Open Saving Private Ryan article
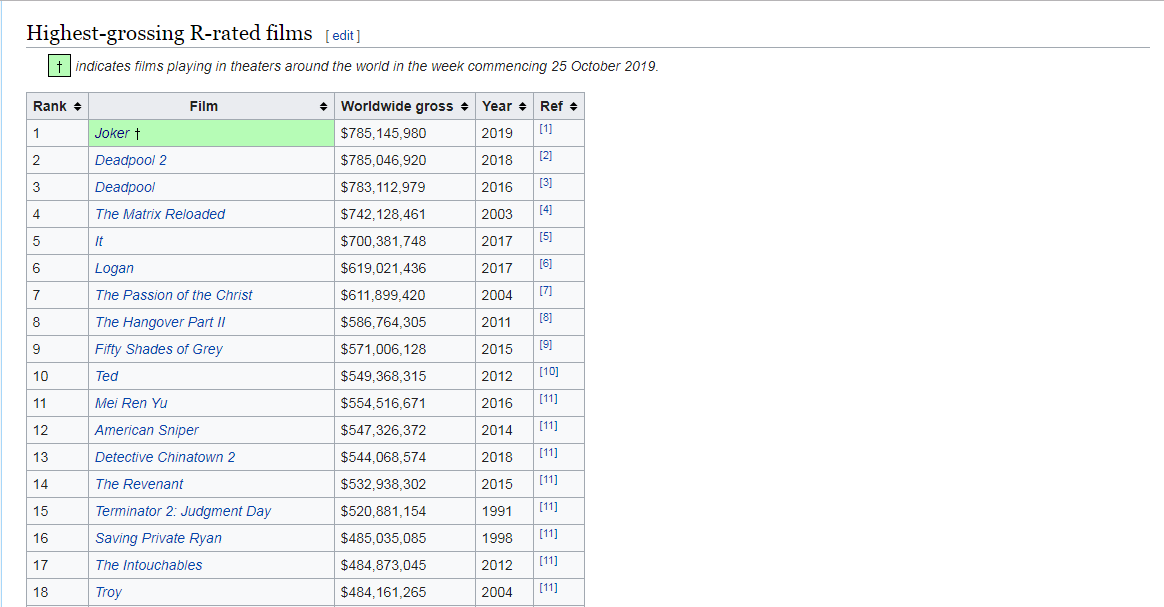Viewport: 1164px width, 607px height. pyautogui.click(x=158, y=538)
